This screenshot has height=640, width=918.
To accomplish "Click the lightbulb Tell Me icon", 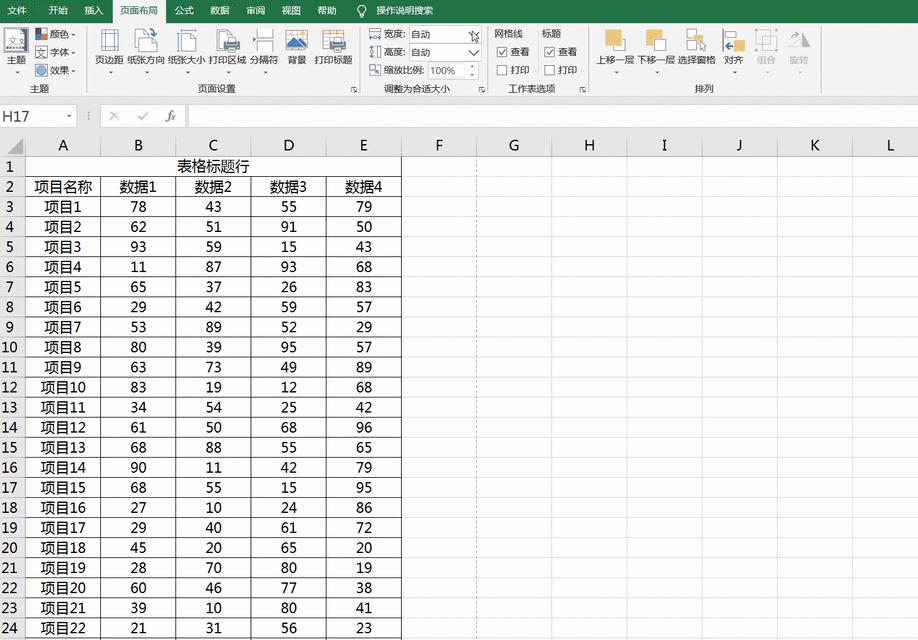I will click(x=362, y=11).
